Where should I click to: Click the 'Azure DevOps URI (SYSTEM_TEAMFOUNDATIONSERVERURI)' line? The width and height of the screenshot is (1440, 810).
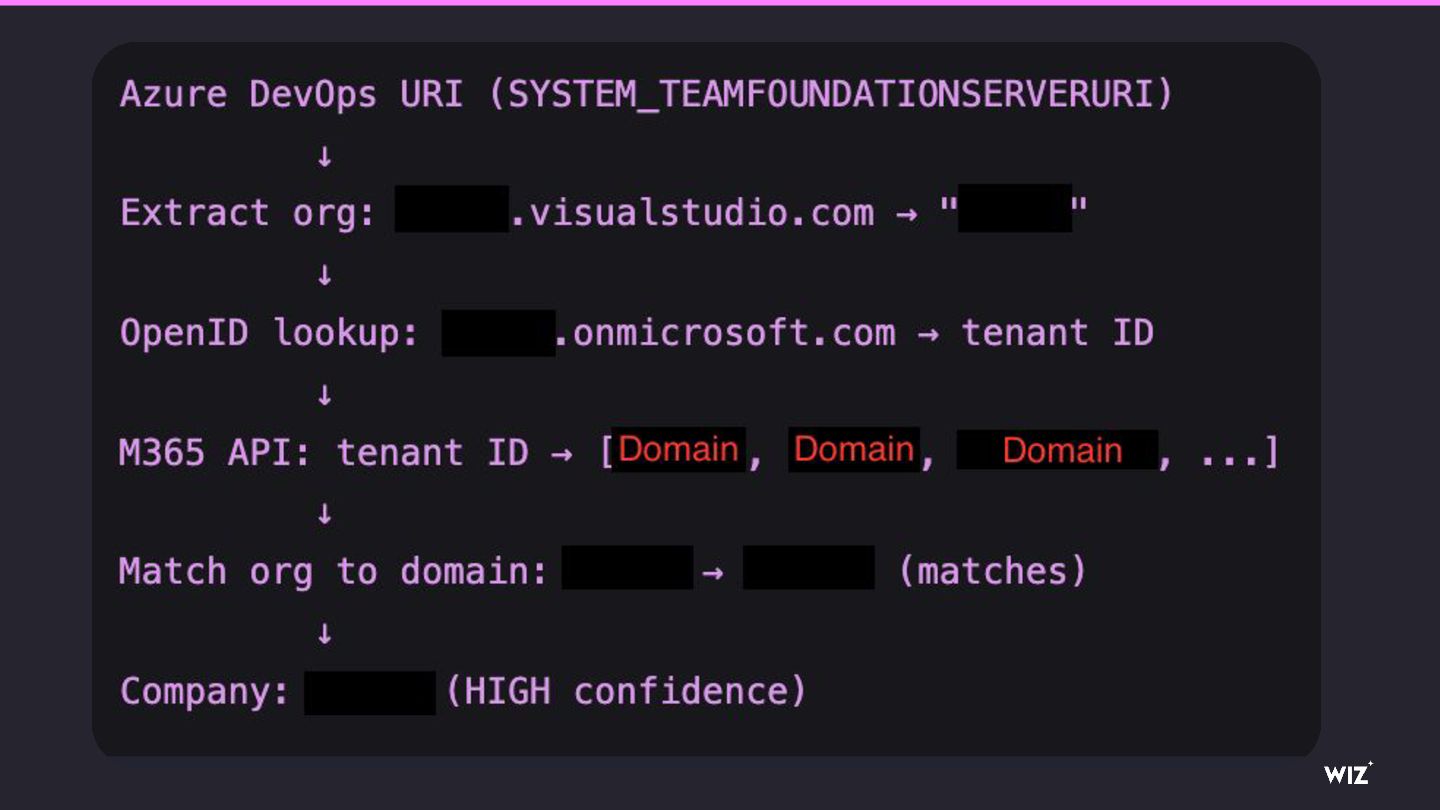click(x=646, y=95)
